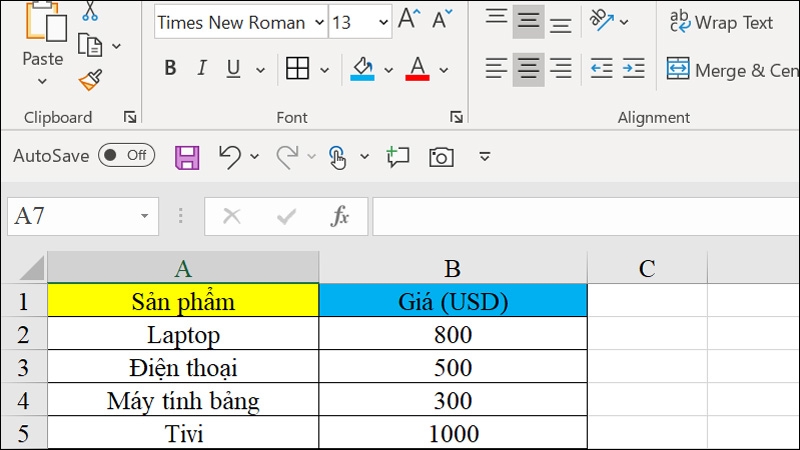The height and width of the screenshot is (450, 800).
Task: Click cell with value 1000
Action: point(453,433)
